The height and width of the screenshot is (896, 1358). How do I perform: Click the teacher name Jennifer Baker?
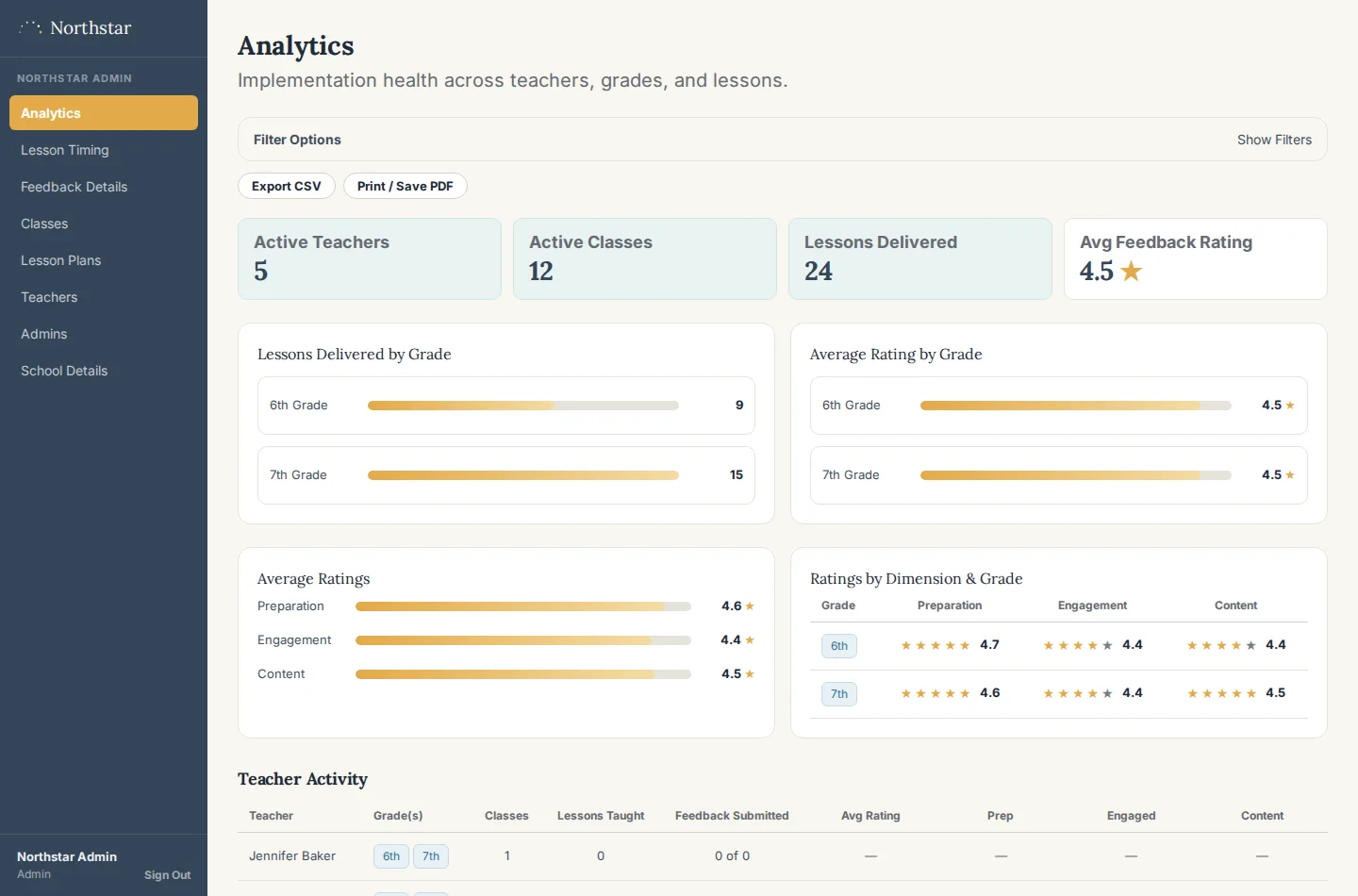[292, 856]
